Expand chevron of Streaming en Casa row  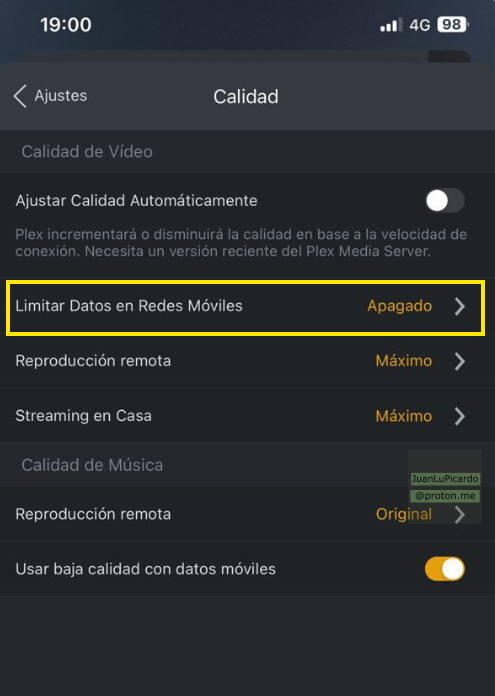pyautogui.click(x=460, y=416)
